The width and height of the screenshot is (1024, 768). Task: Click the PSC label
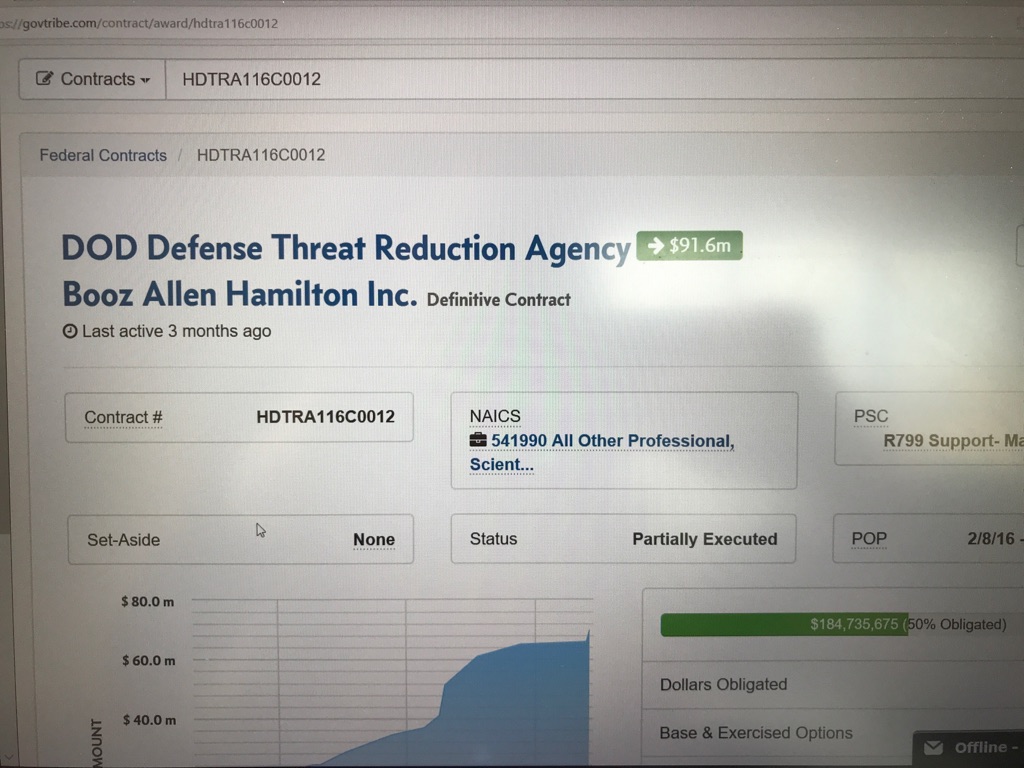point(870,416)
